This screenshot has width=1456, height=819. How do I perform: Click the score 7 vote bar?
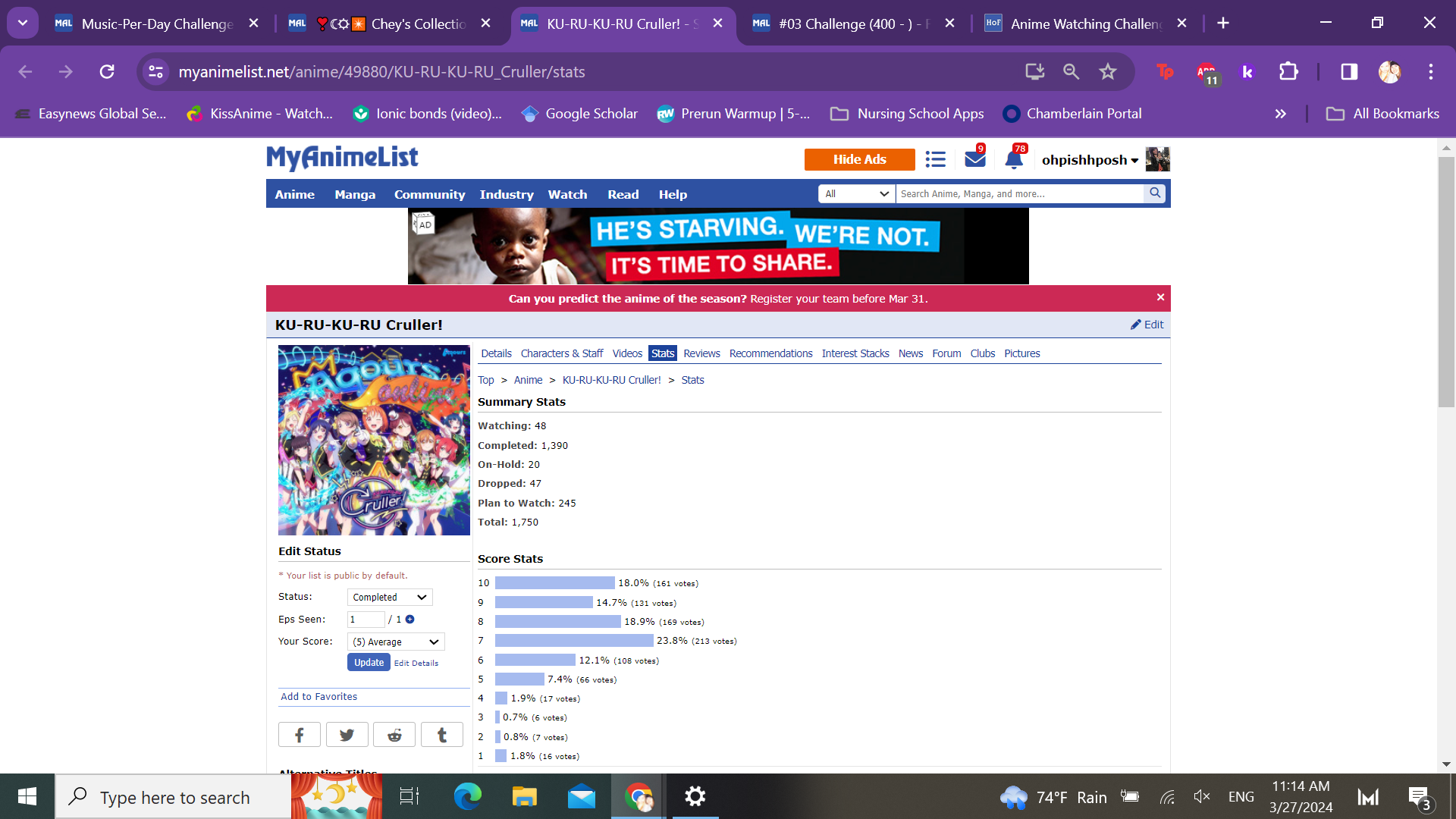tap(574, 641)
